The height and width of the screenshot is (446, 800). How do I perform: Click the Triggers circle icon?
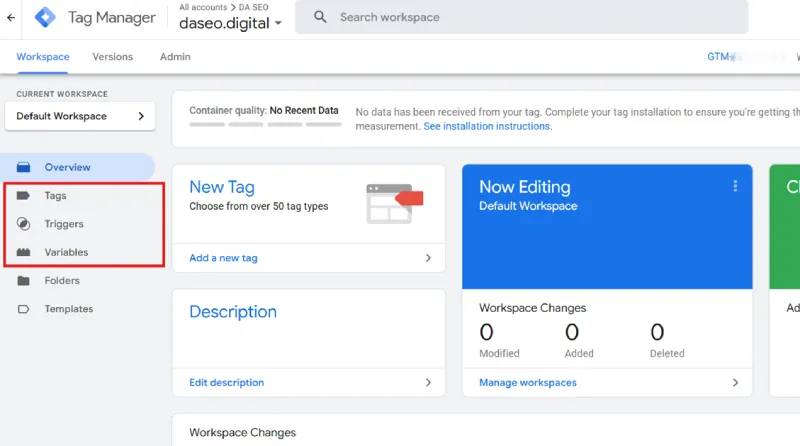pyautogui.click(x=23, y=224)
